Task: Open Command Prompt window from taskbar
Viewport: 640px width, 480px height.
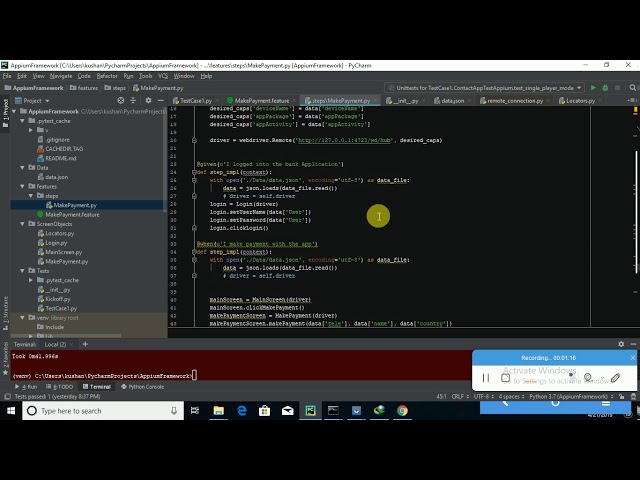Action: coord(333,411)
